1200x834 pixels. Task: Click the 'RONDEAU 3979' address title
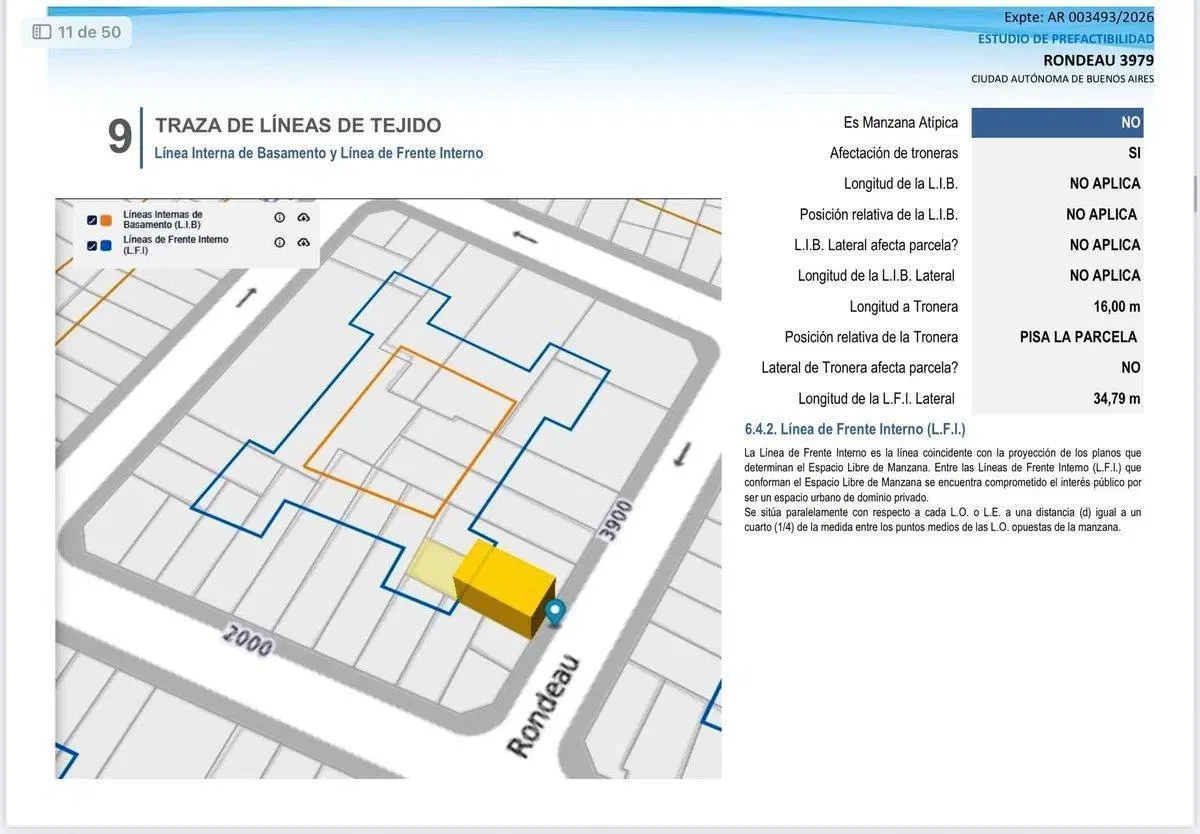1098,60
